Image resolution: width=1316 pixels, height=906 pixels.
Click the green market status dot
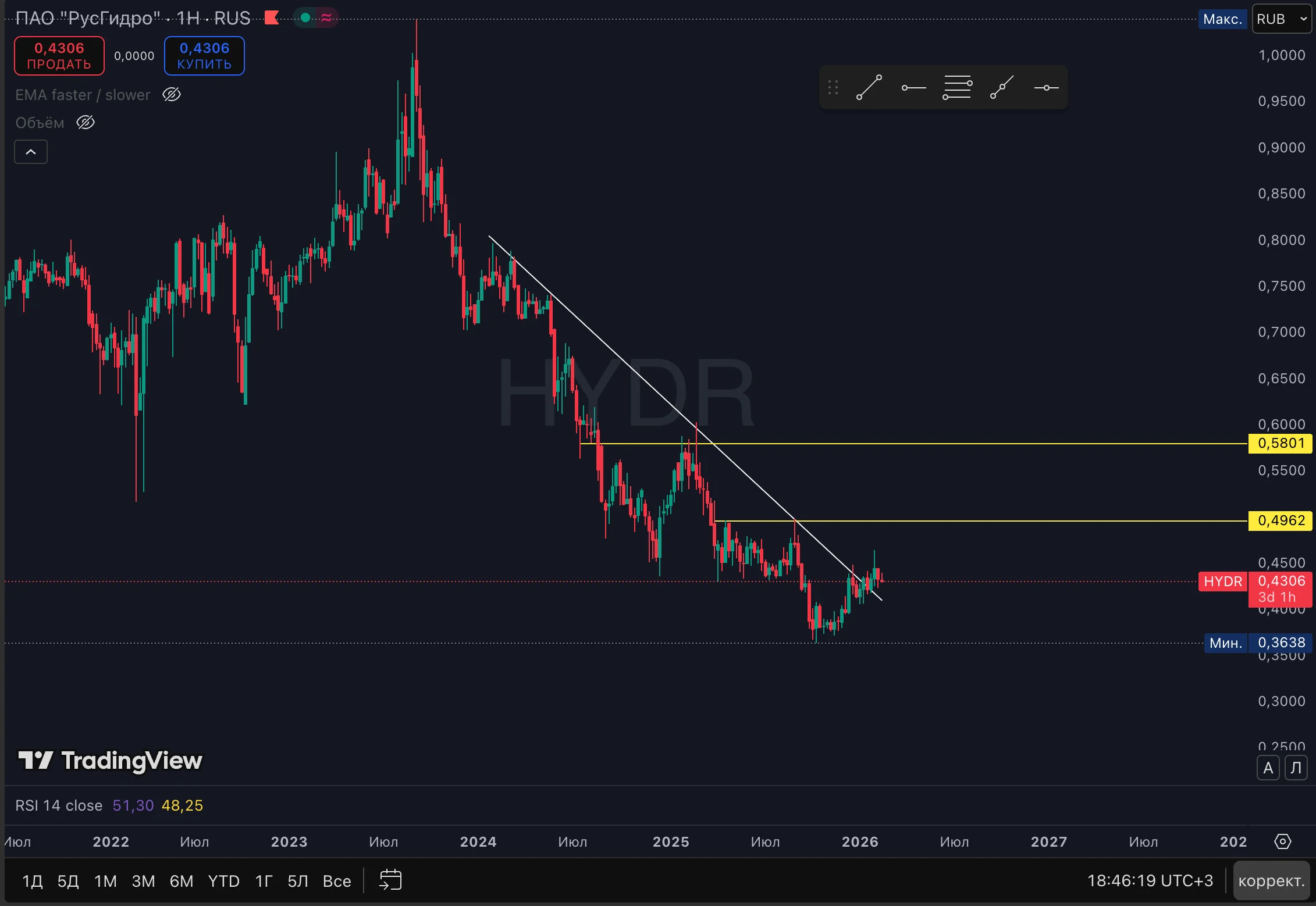click(x=305, y=18)
